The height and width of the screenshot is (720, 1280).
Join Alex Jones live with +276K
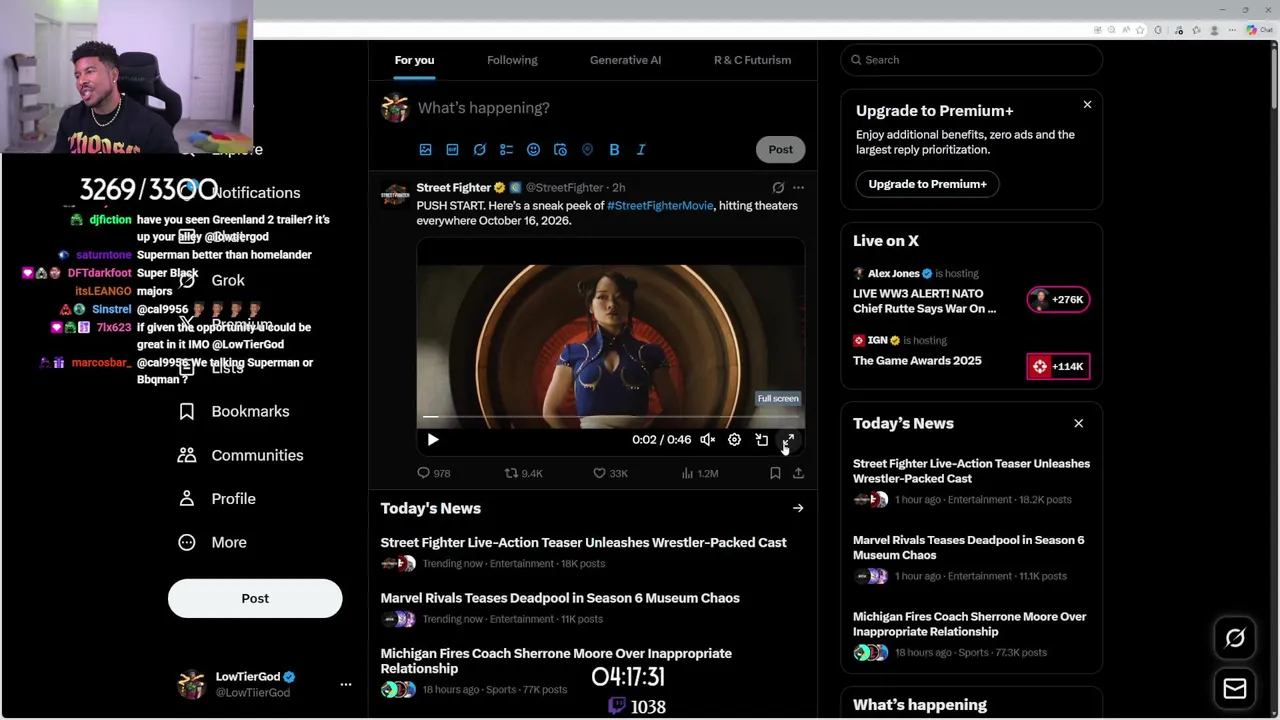(x=1058, y=299)
